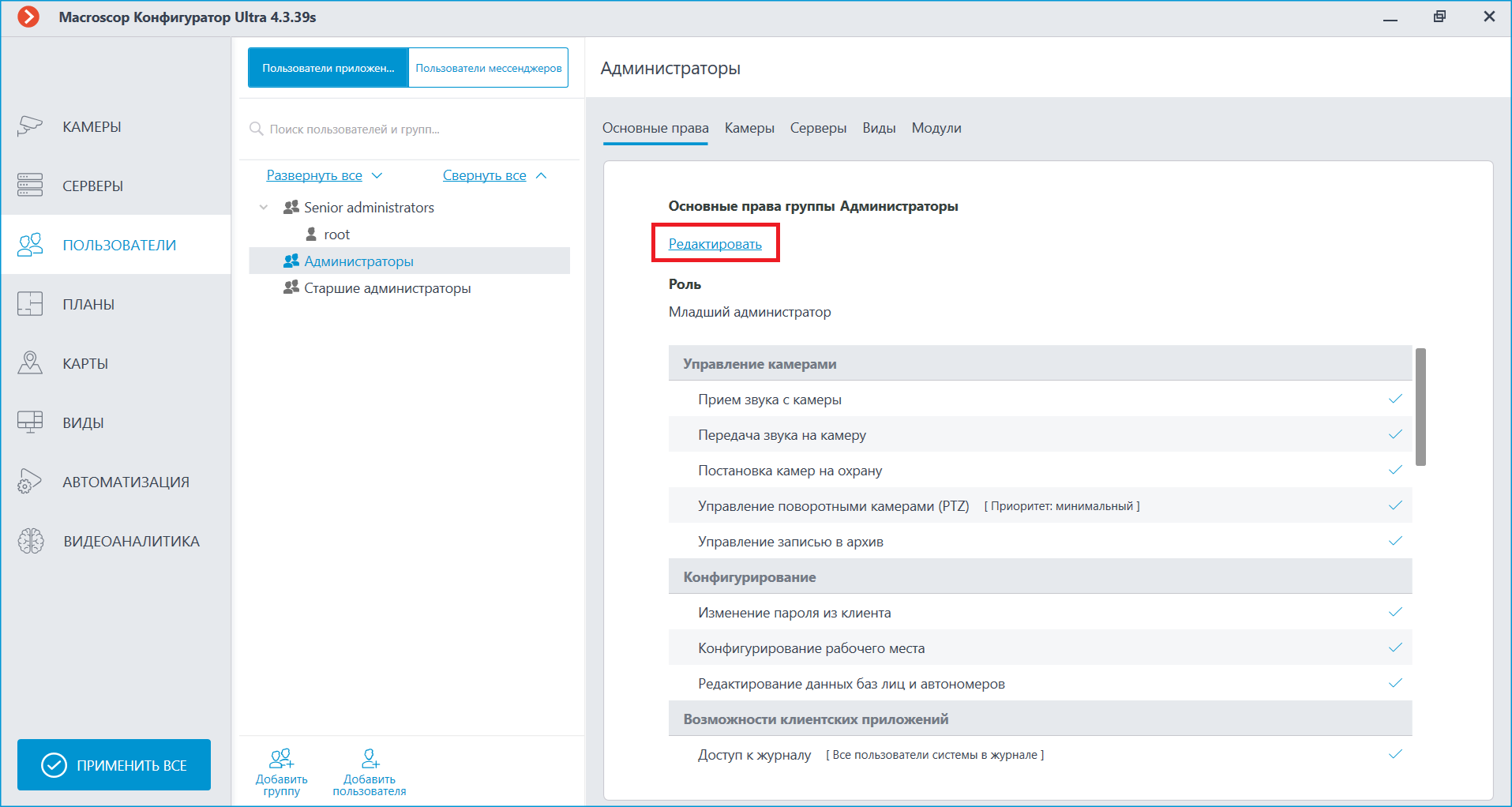
Task: Collapse the Senior administrators tree node
Action: (x=264, y=207)
